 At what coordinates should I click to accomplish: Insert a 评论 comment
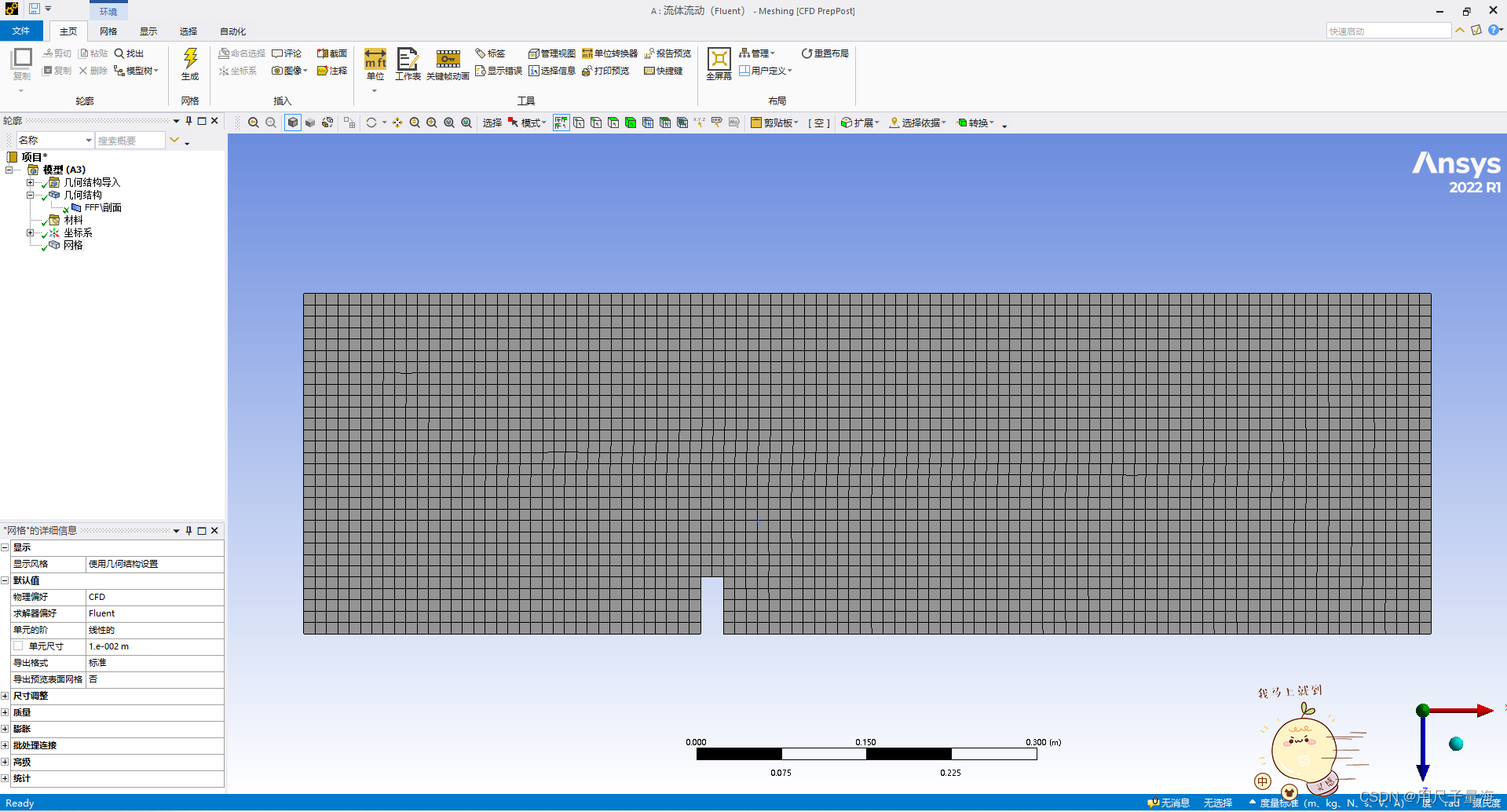[x=287, y=53]
